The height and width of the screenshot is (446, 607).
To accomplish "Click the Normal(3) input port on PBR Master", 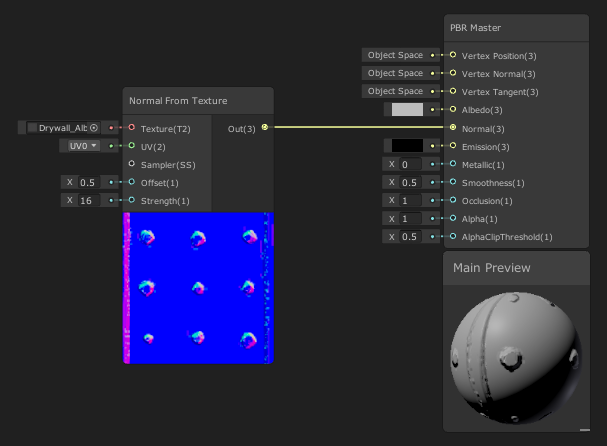I will pyautogui.click(x=453, y=128).
